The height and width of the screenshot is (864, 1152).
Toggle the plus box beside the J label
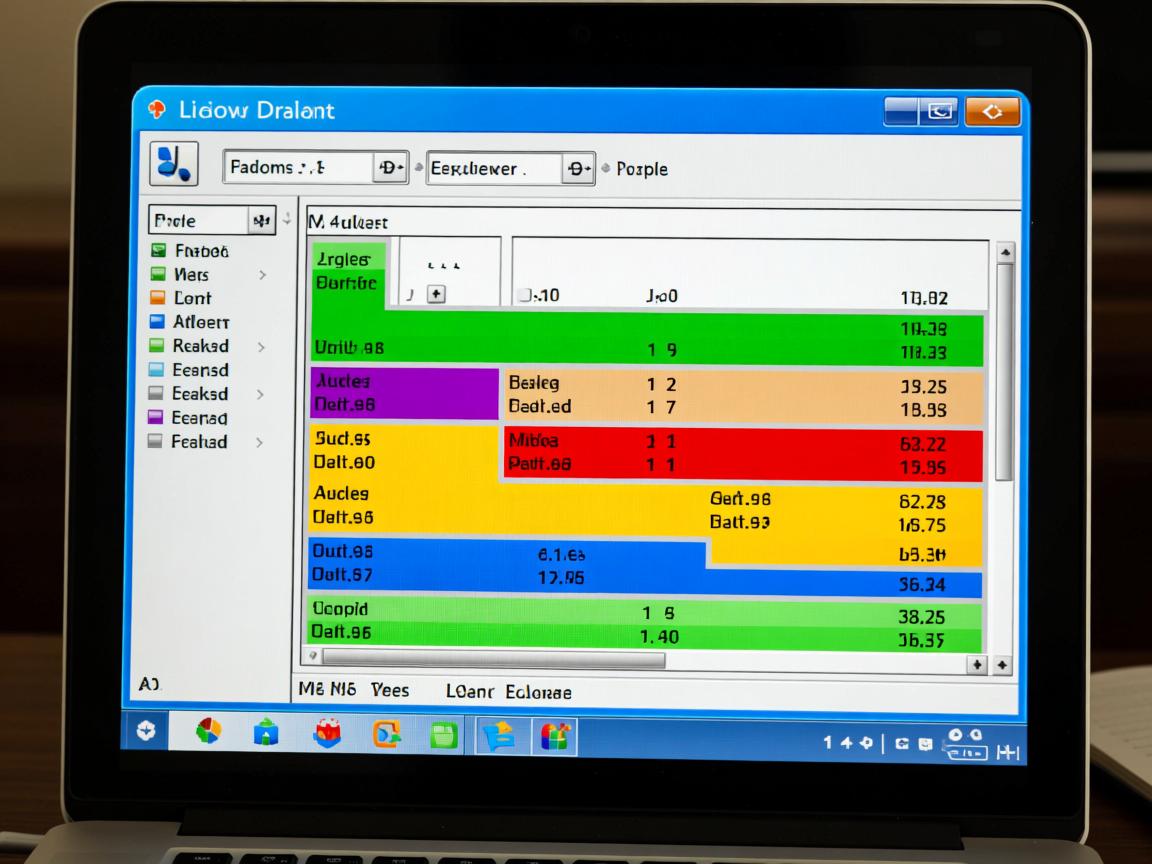[435, 295]
